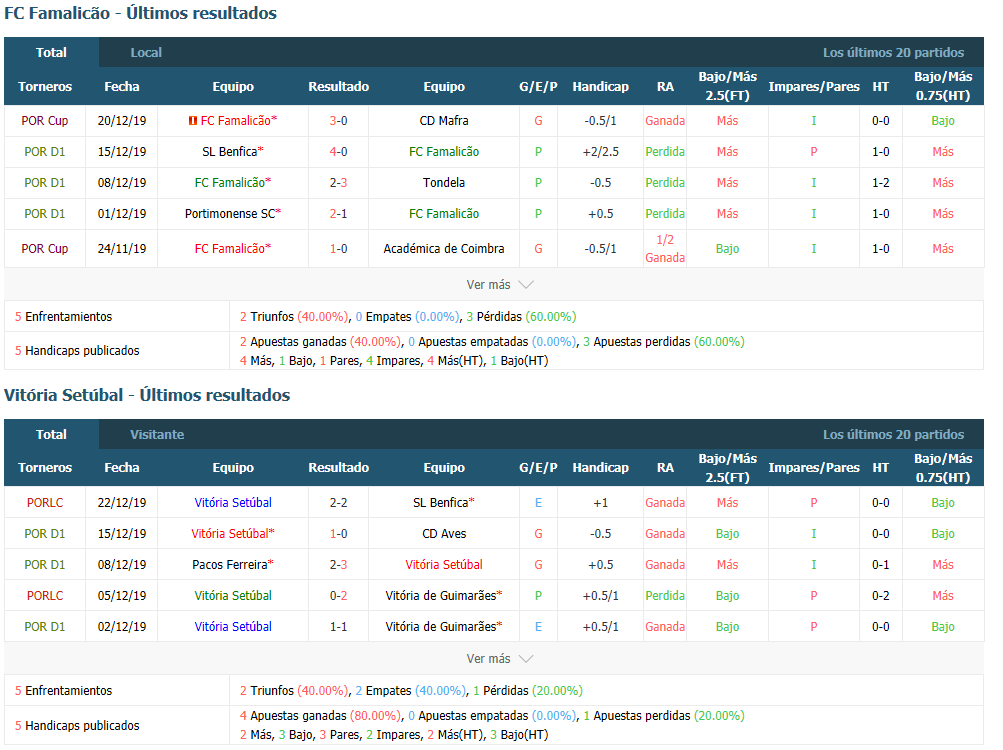Open Los últimos 20 partidos for Vitória Setúbal
The height and width of the screenshot is (750, 1003).
(893, 435)
